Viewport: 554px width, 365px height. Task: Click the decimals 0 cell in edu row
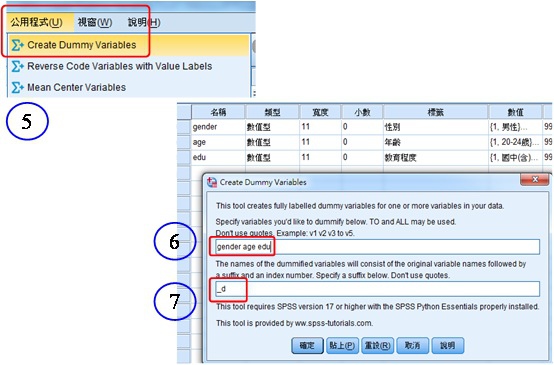[362, 157]
